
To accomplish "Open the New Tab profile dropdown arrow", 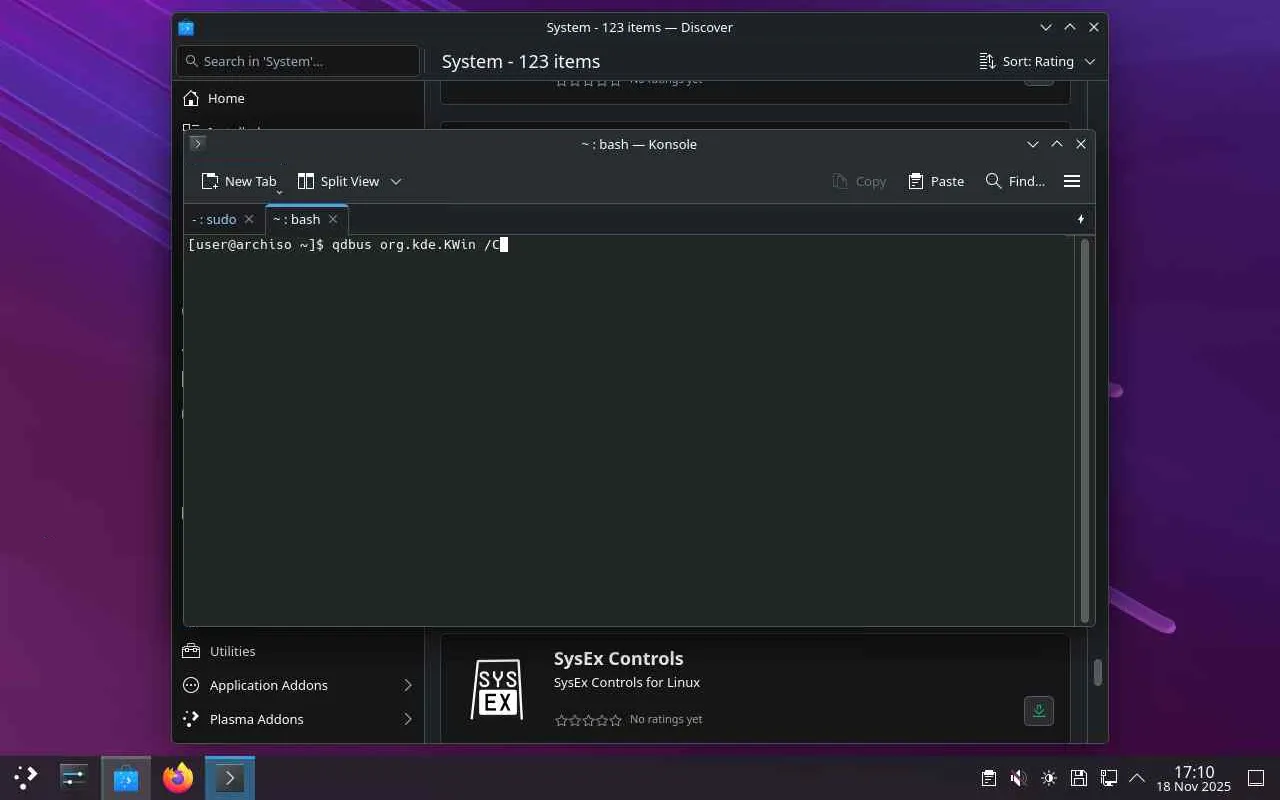I will pyautogui.click(x=279, y=191).
